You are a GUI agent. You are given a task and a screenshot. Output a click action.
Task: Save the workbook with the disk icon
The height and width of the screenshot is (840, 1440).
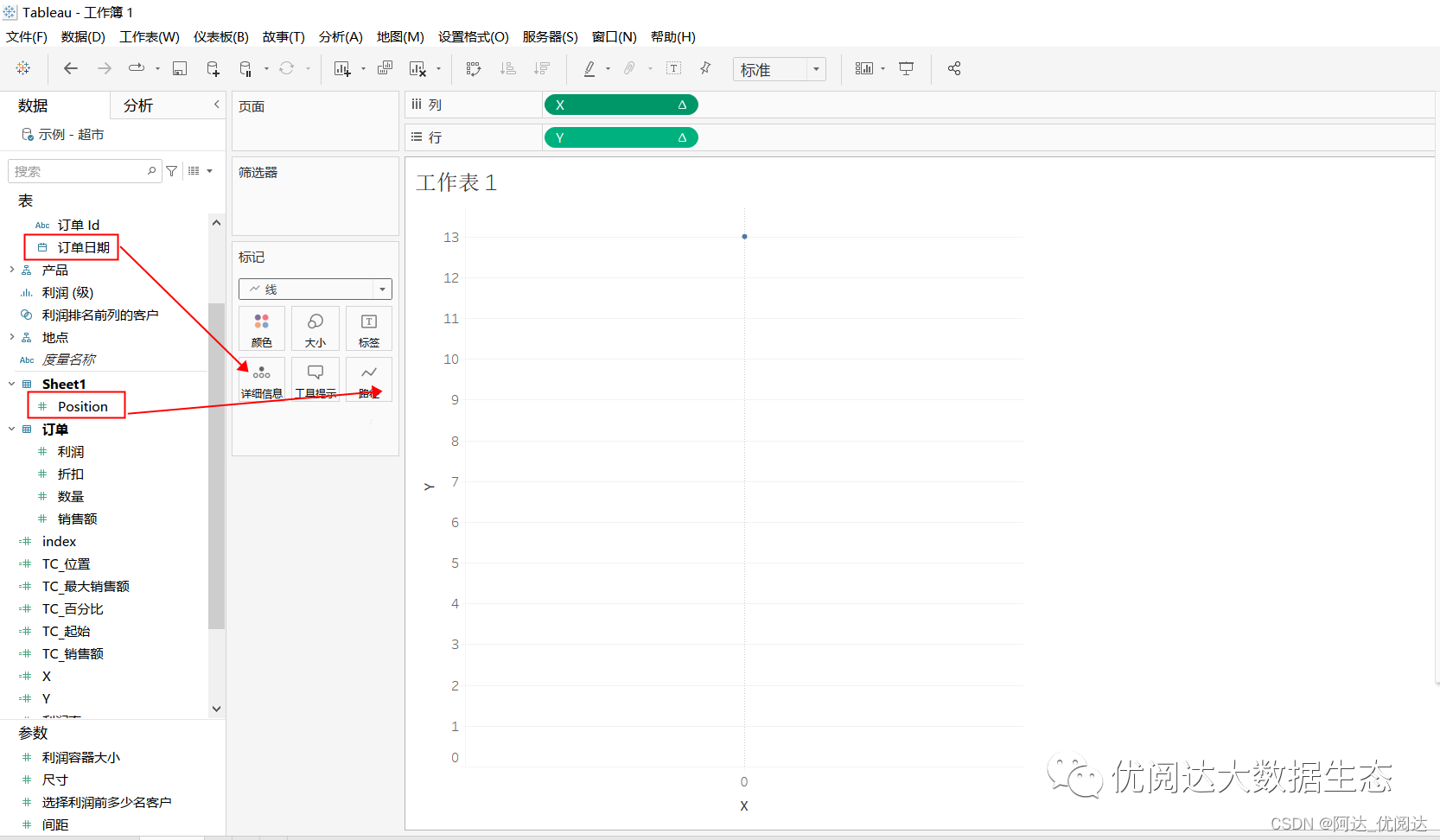point(180,68)
